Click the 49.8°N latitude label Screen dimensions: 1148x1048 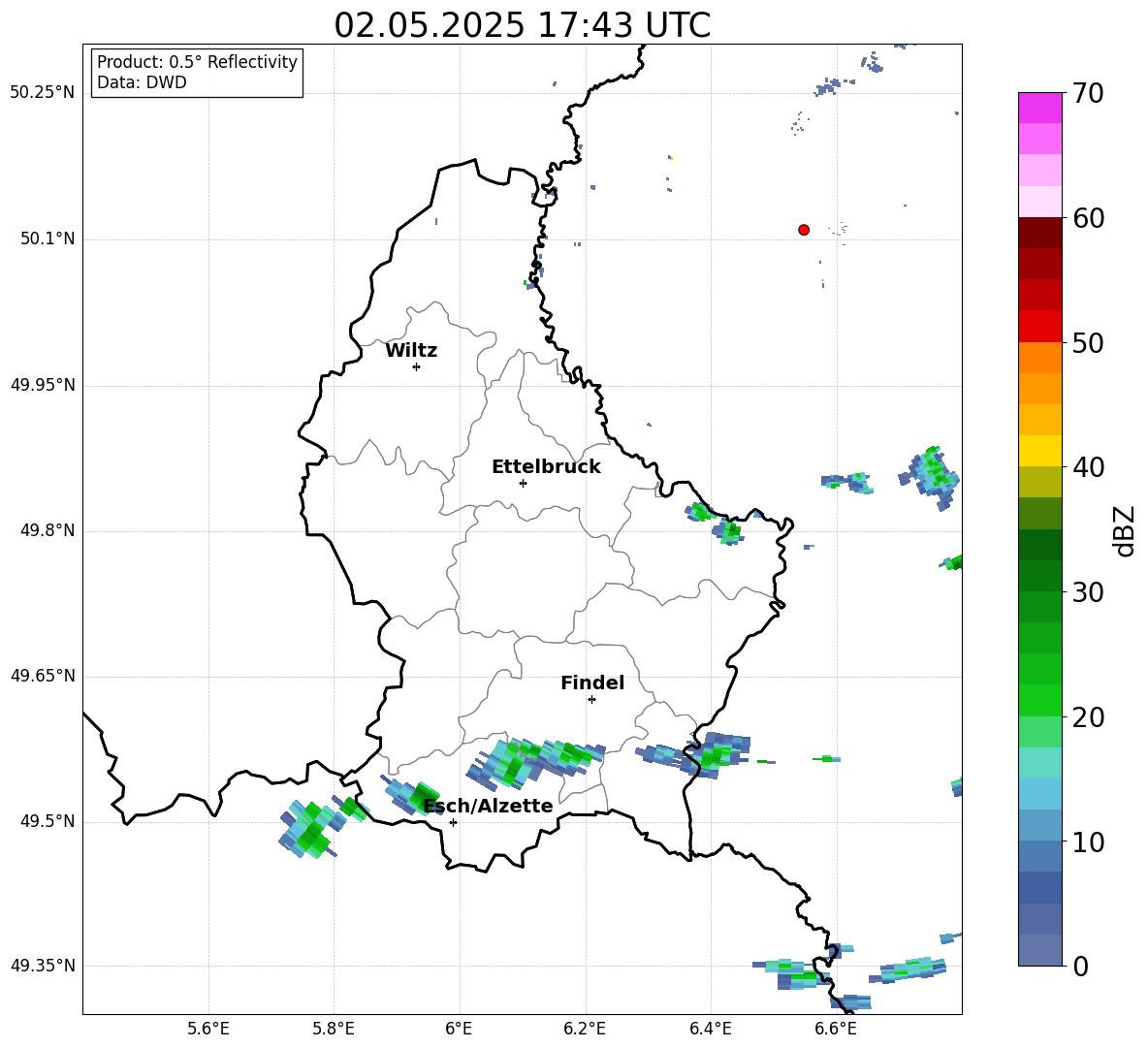pos(48,530)
